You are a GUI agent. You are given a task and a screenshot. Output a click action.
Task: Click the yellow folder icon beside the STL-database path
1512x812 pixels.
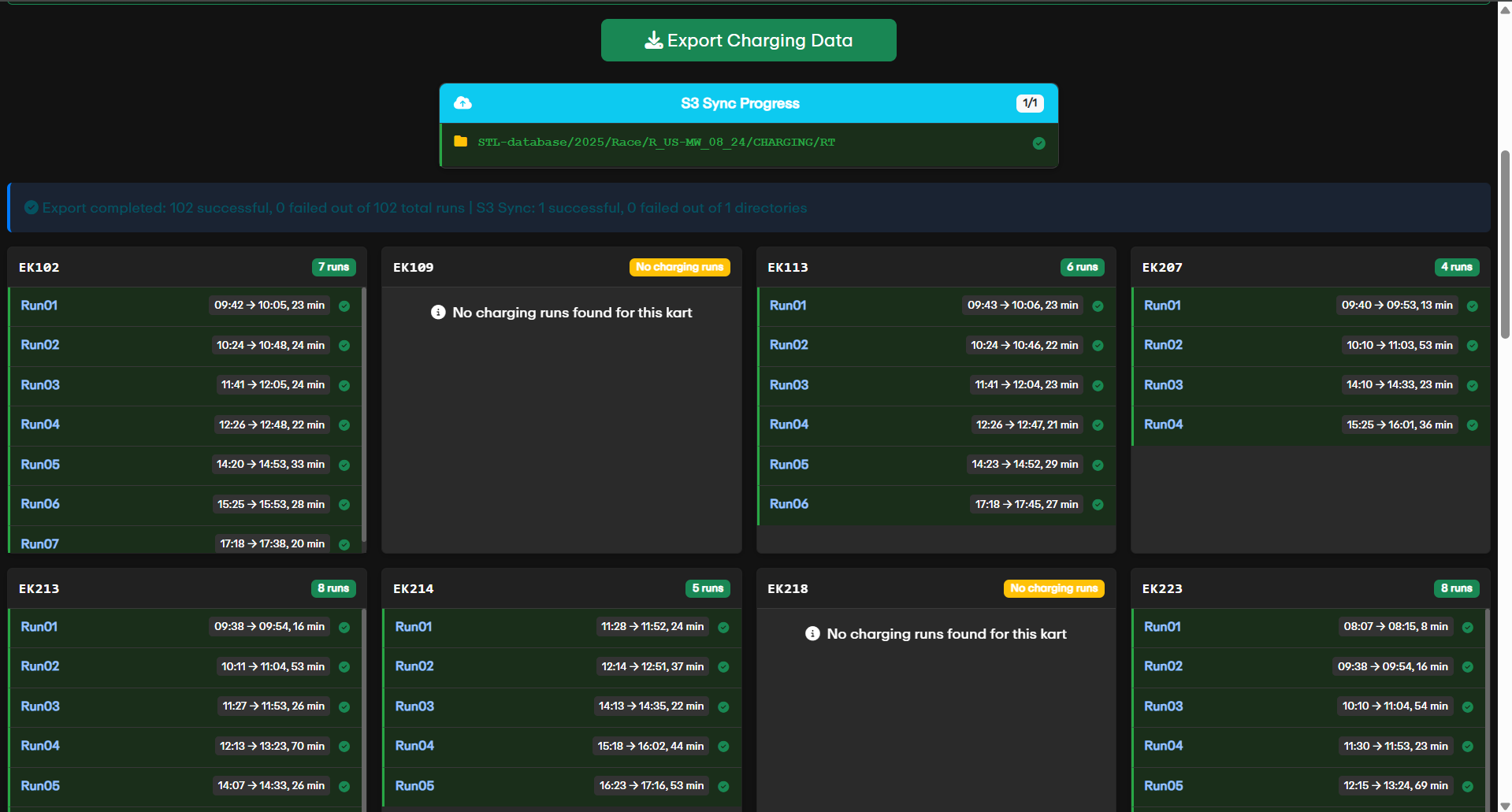point(461,142)
